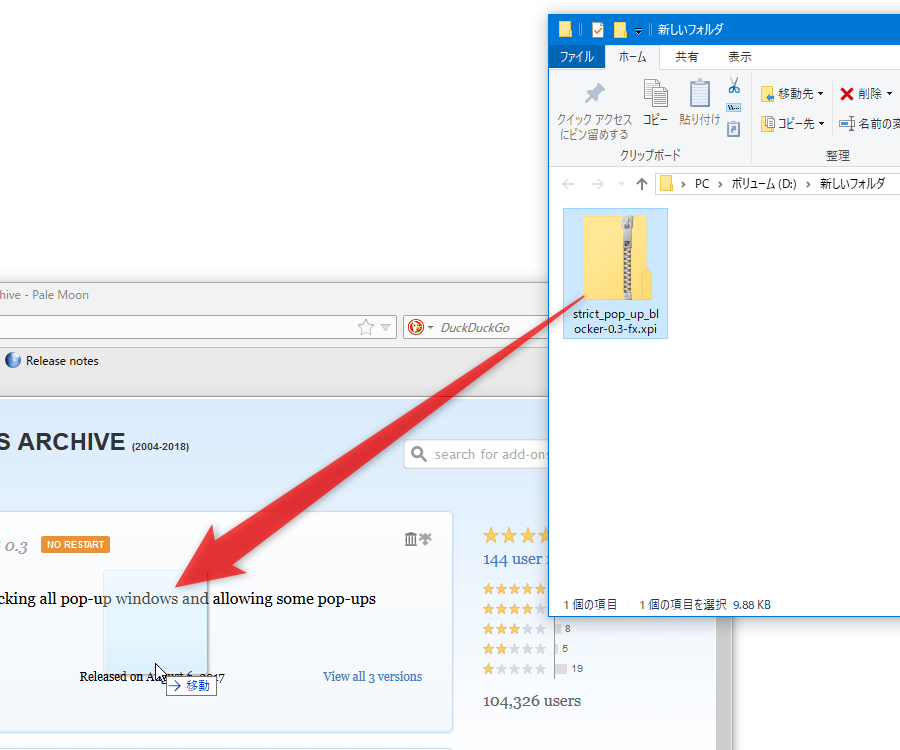Viewport: 900px width, 750px height.
Task: Open the View all 3 versions link
Action: coord(372,677)
